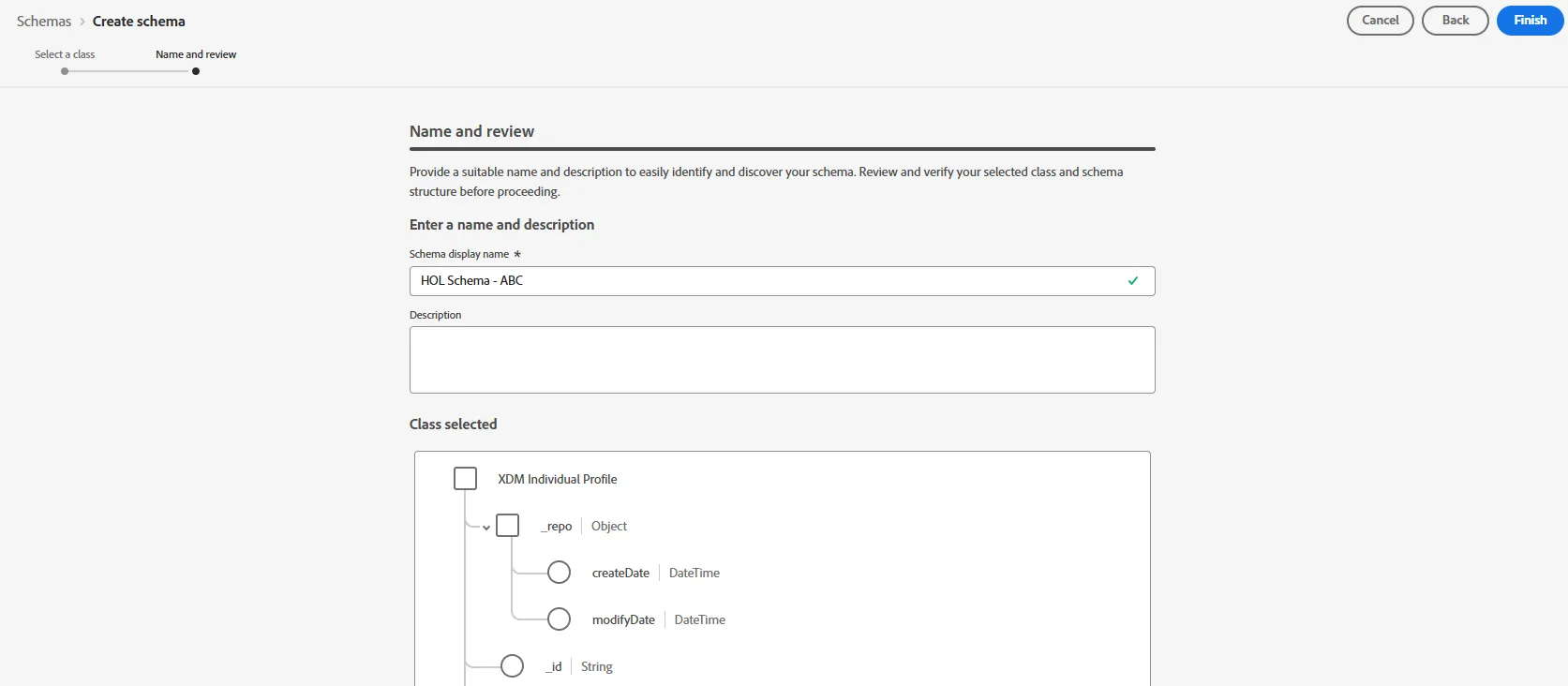
Task: Click the XDM Individual Profile square node icon
Action: tap(465, 479)
